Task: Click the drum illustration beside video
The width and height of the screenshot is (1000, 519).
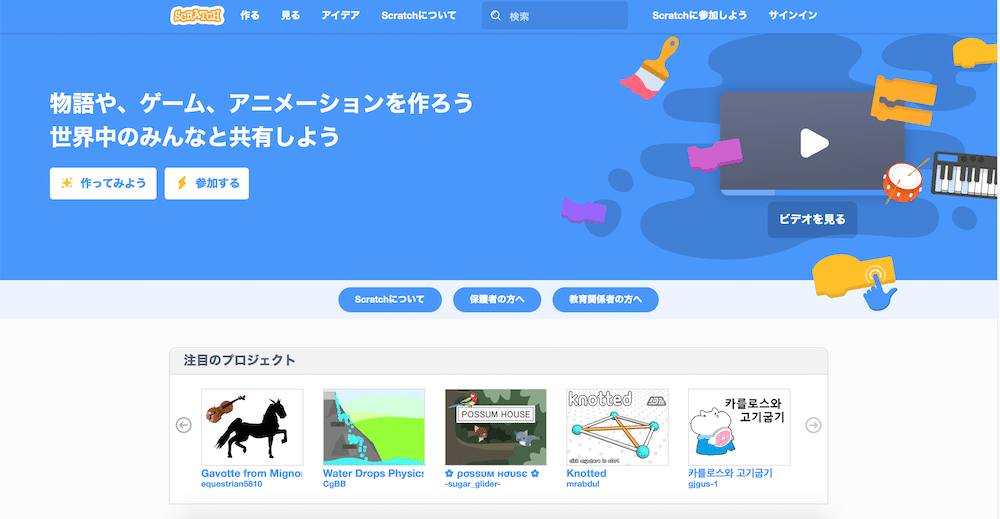Action: click(903, 182)
